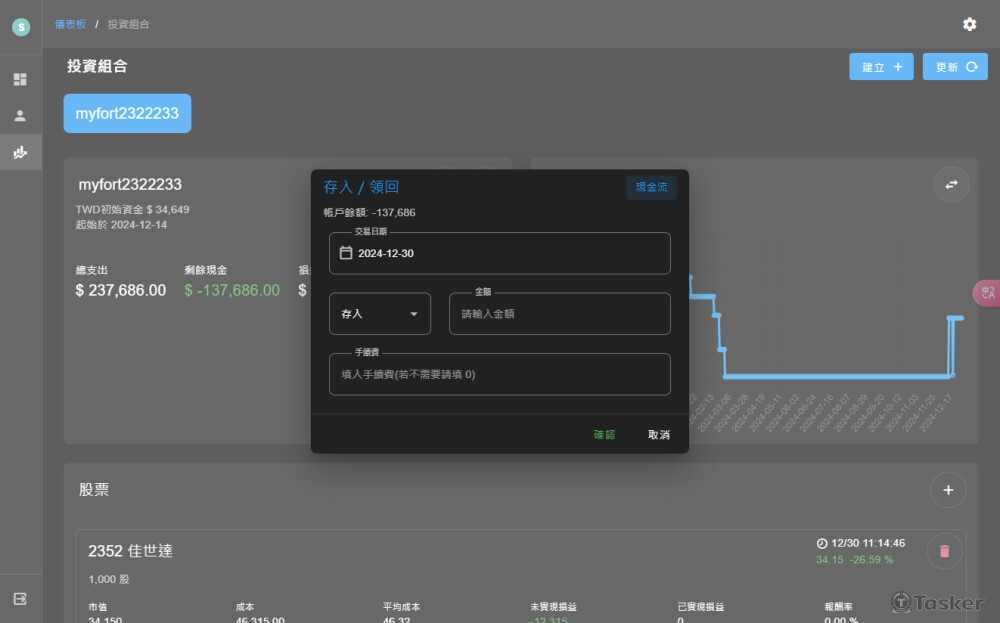Click the 現金流 button in dialog
The width and height of the screenshot is (1000, 623).
[651, 187]
